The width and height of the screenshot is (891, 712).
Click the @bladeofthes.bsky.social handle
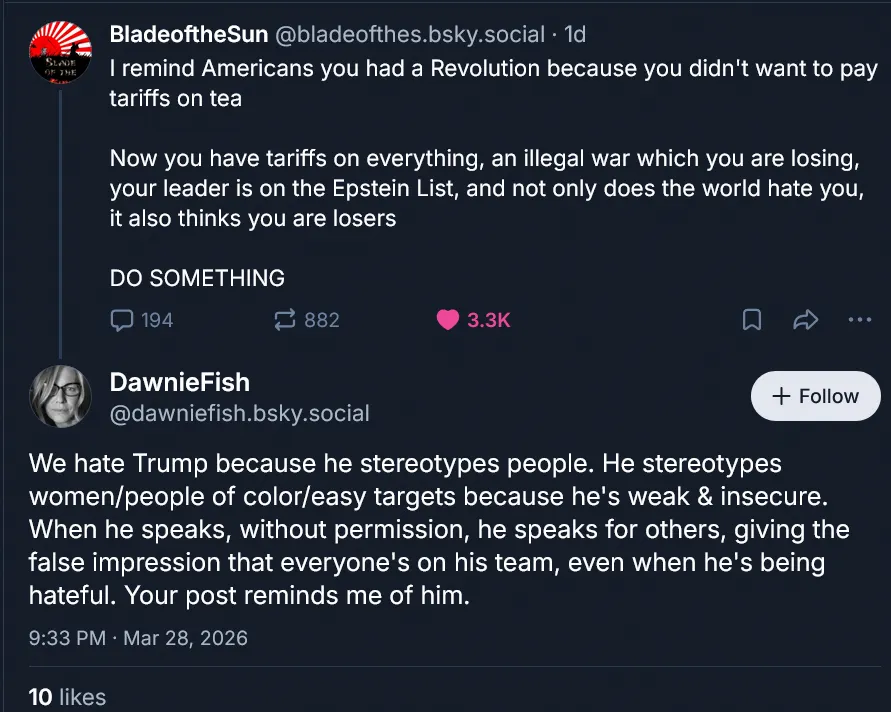click(x=410, y=34)
